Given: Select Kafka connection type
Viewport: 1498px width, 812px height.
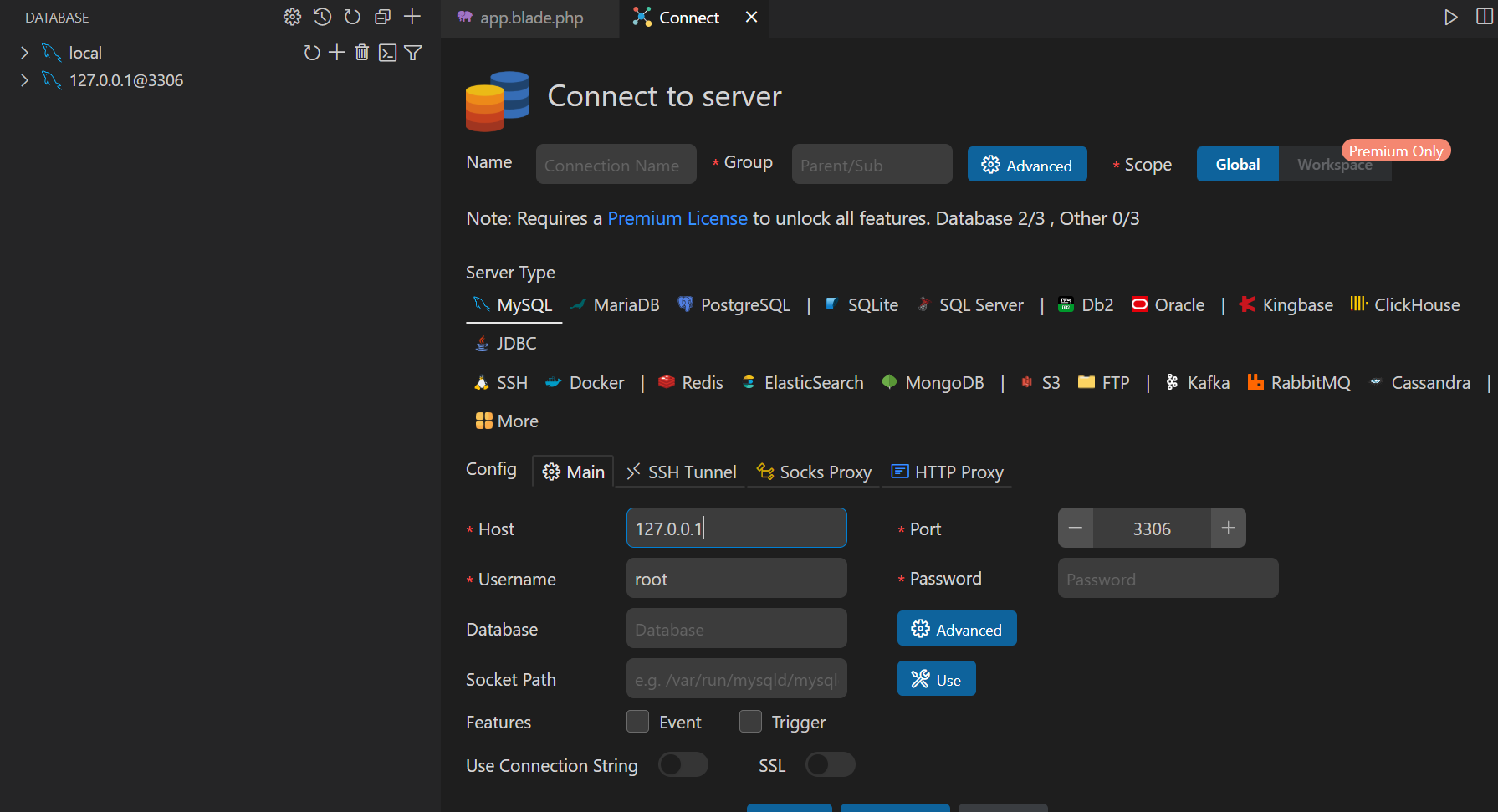Looking at the screenshot, I should [1197, 383].
